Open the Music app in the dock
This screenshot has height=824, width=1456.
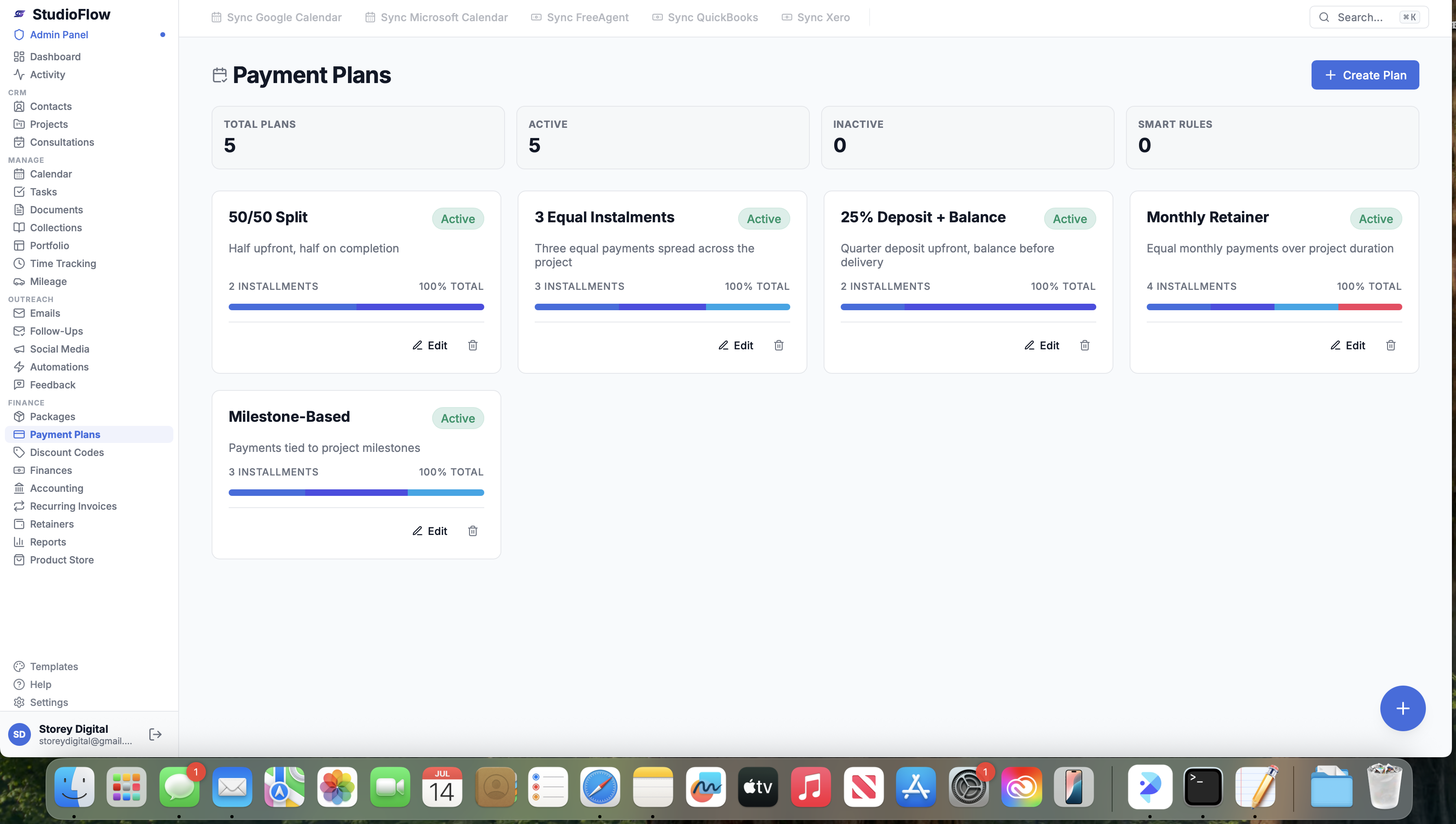(811, 787)
